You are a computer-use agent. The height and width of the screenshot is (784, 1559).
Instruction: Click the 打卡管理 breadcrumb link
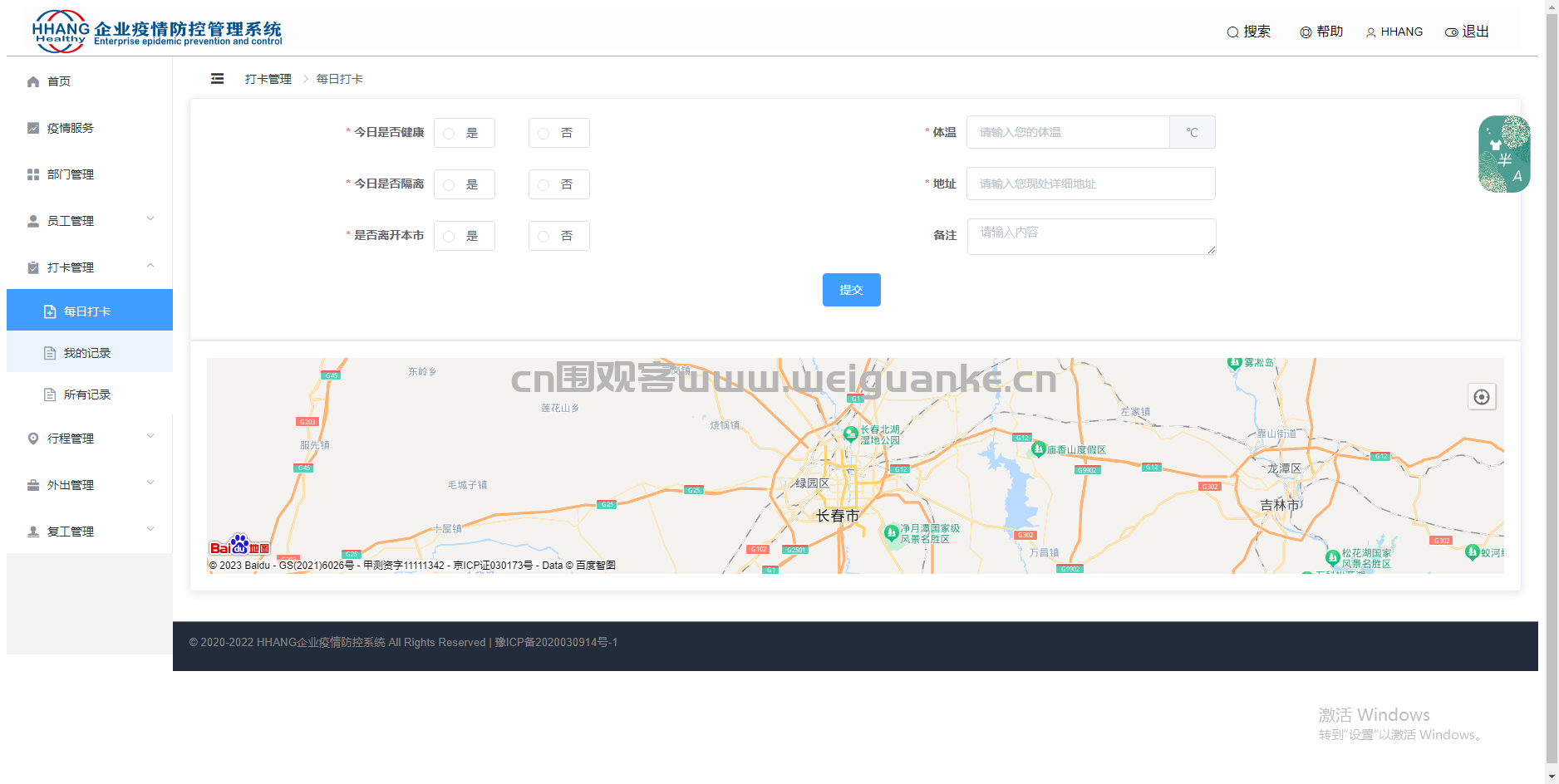click(x=268, y=79)
